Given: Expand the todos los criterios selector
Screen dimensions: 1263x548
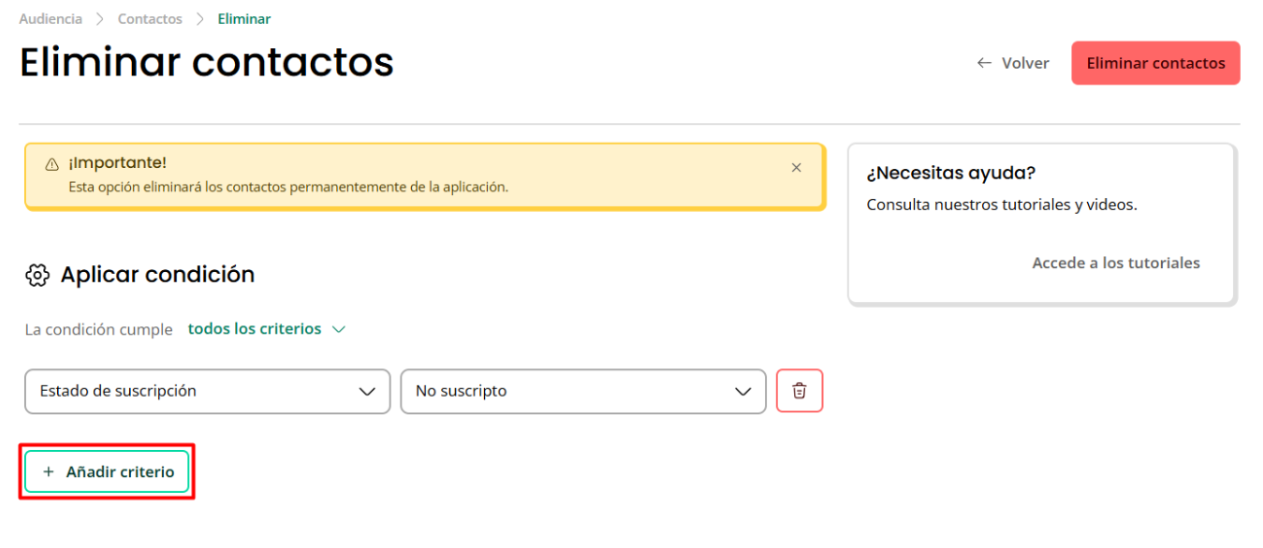Looking at the screenshot, I should point(266,329).
